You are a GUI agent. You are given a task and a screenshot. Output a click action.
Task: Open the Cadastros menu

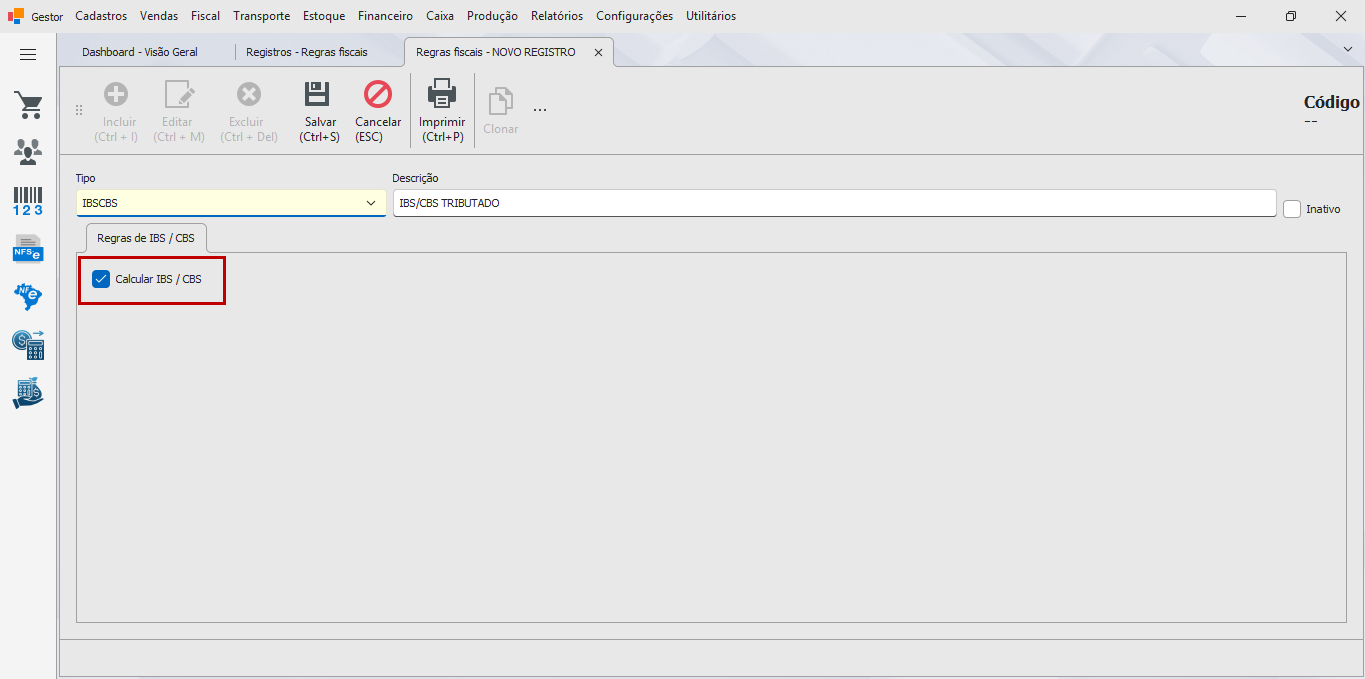pyautogui.click(x=101, y=16)
